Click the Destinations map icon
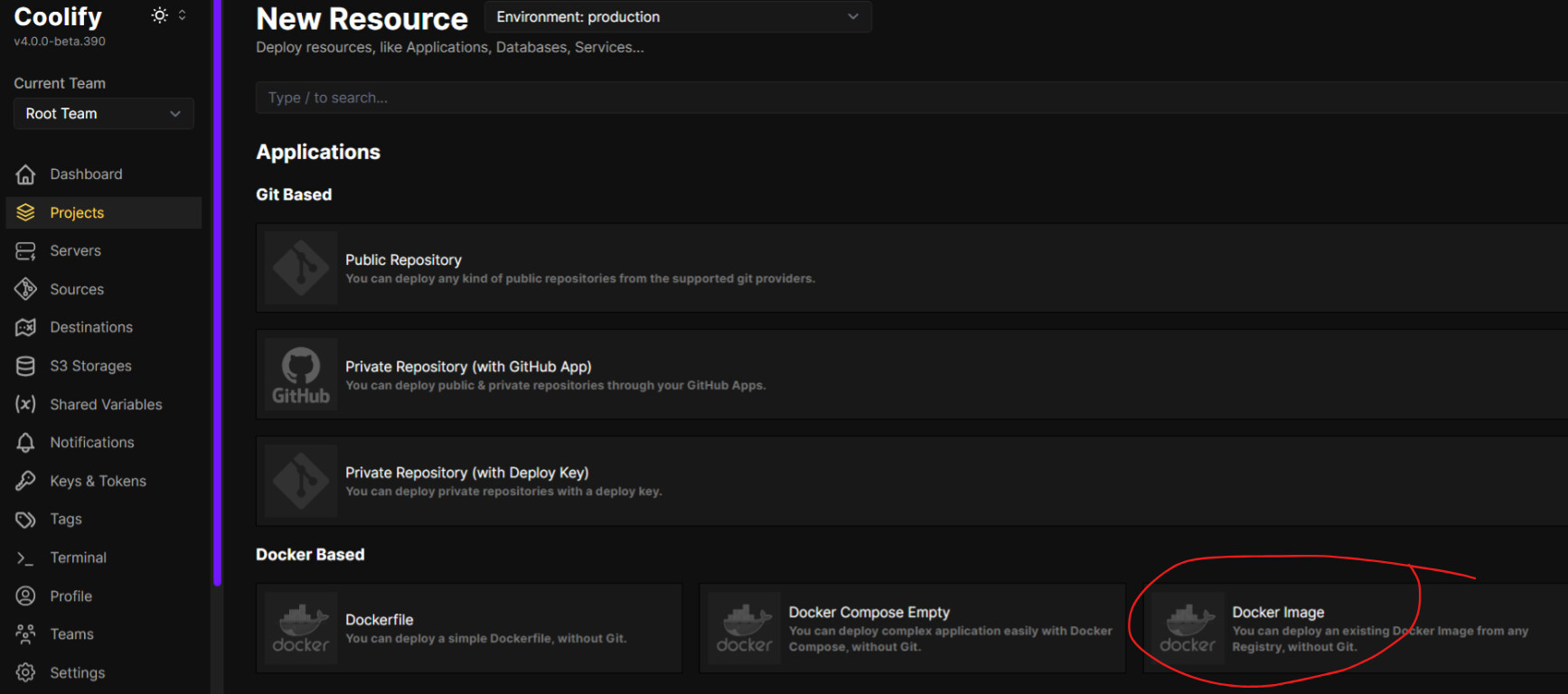Image resolution: width=1568 pixels, height=694 pixels. 25,327
